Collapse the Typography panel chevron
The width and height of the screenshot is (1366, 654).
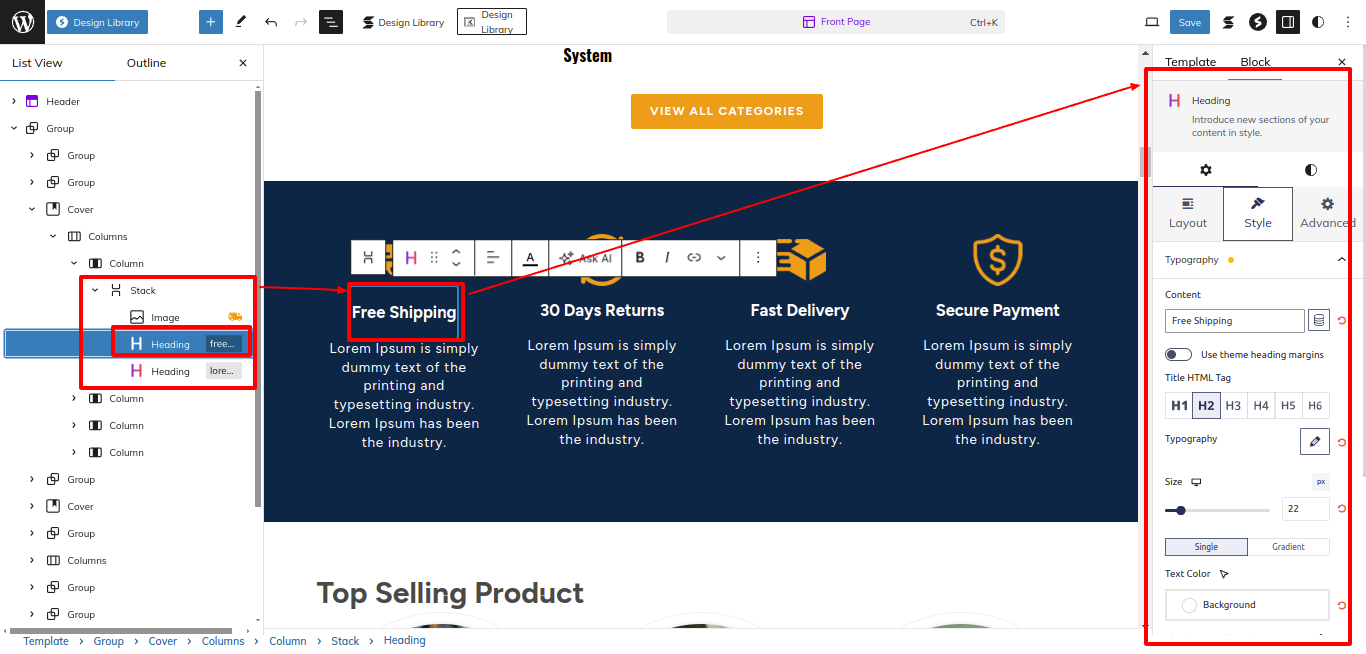click(x=1341, y=260)
